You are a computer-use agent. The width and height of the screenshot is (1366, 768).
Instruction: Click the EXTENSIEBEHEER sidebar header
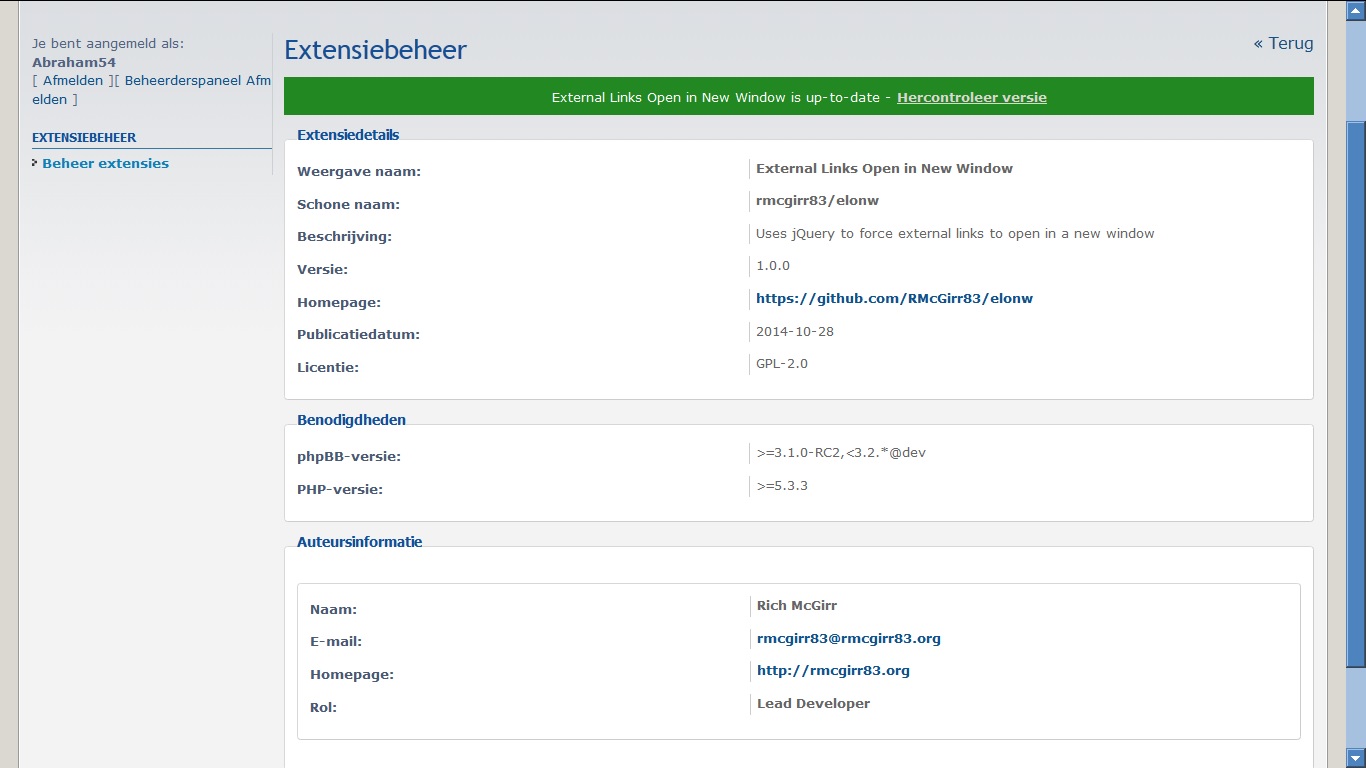[84, 138]
